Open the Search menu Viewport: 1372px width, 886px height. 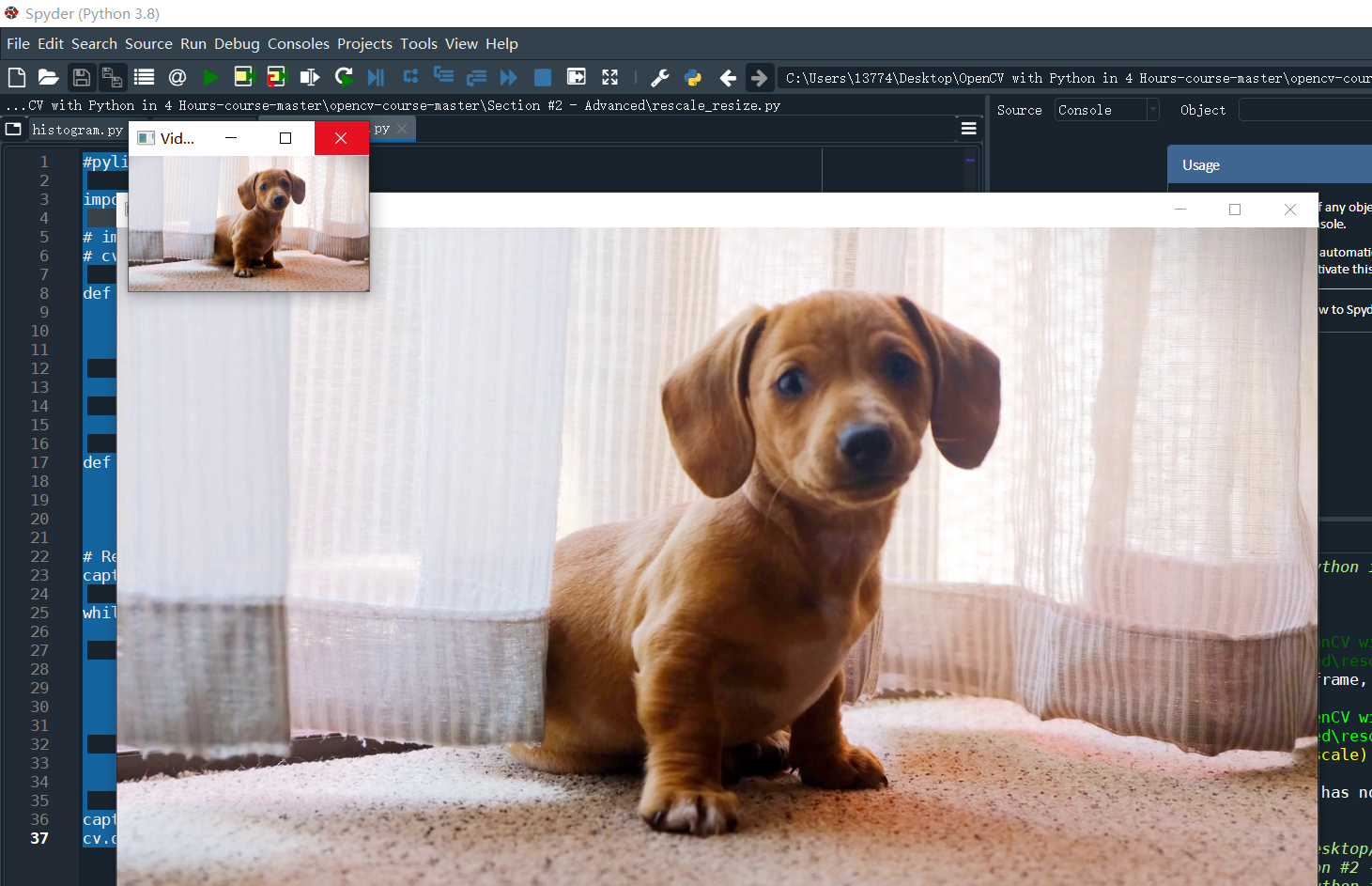click(x=94, y=43)
